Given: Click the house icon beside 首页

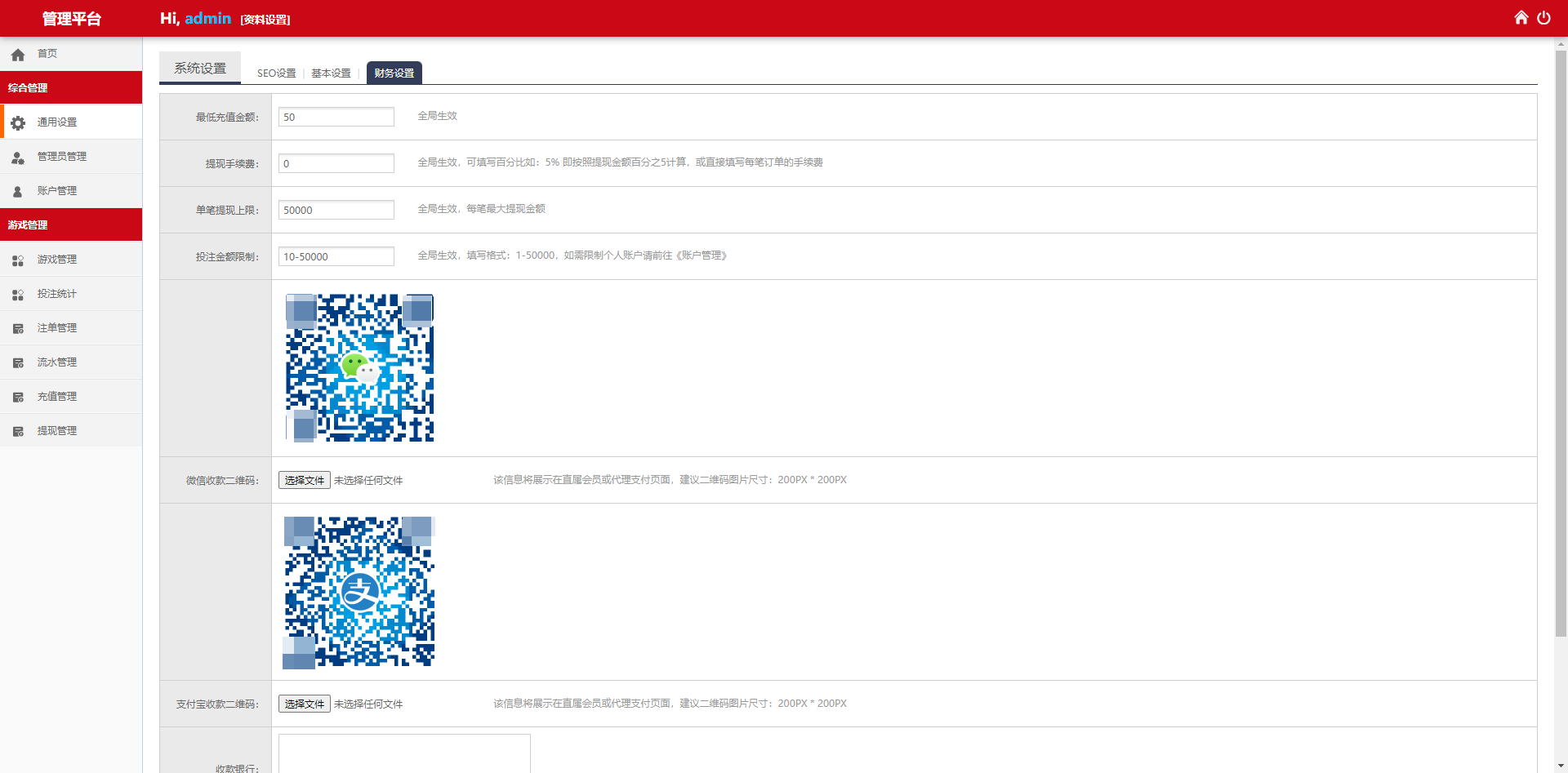Looking at the screenshot, I should click(18, 55).
